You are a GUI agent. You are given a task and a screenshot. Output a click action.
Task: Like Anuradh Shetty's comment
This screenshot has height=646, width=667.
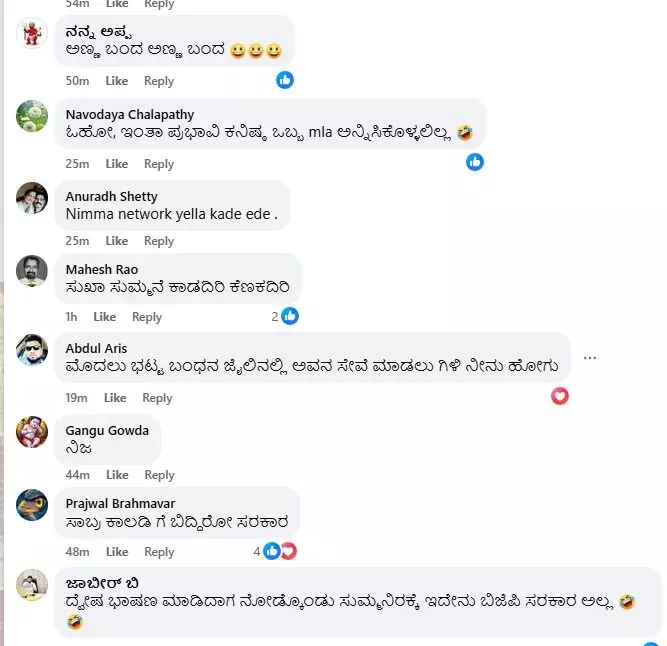click(x=117, y=241)
